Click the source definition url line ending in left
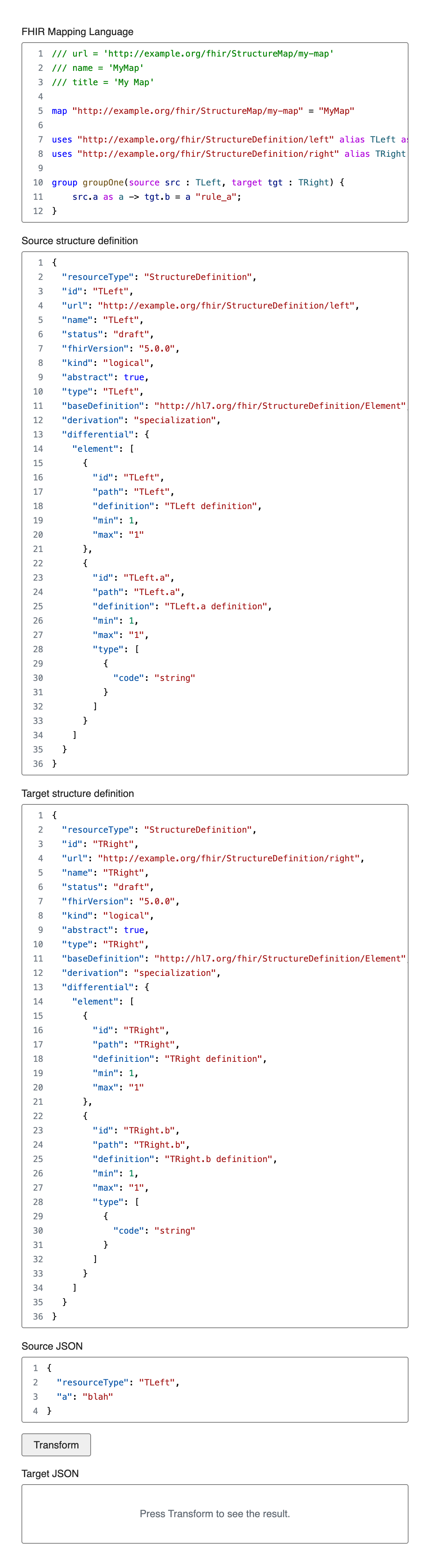The image size is (430, 1568). (x=210, y=306)
